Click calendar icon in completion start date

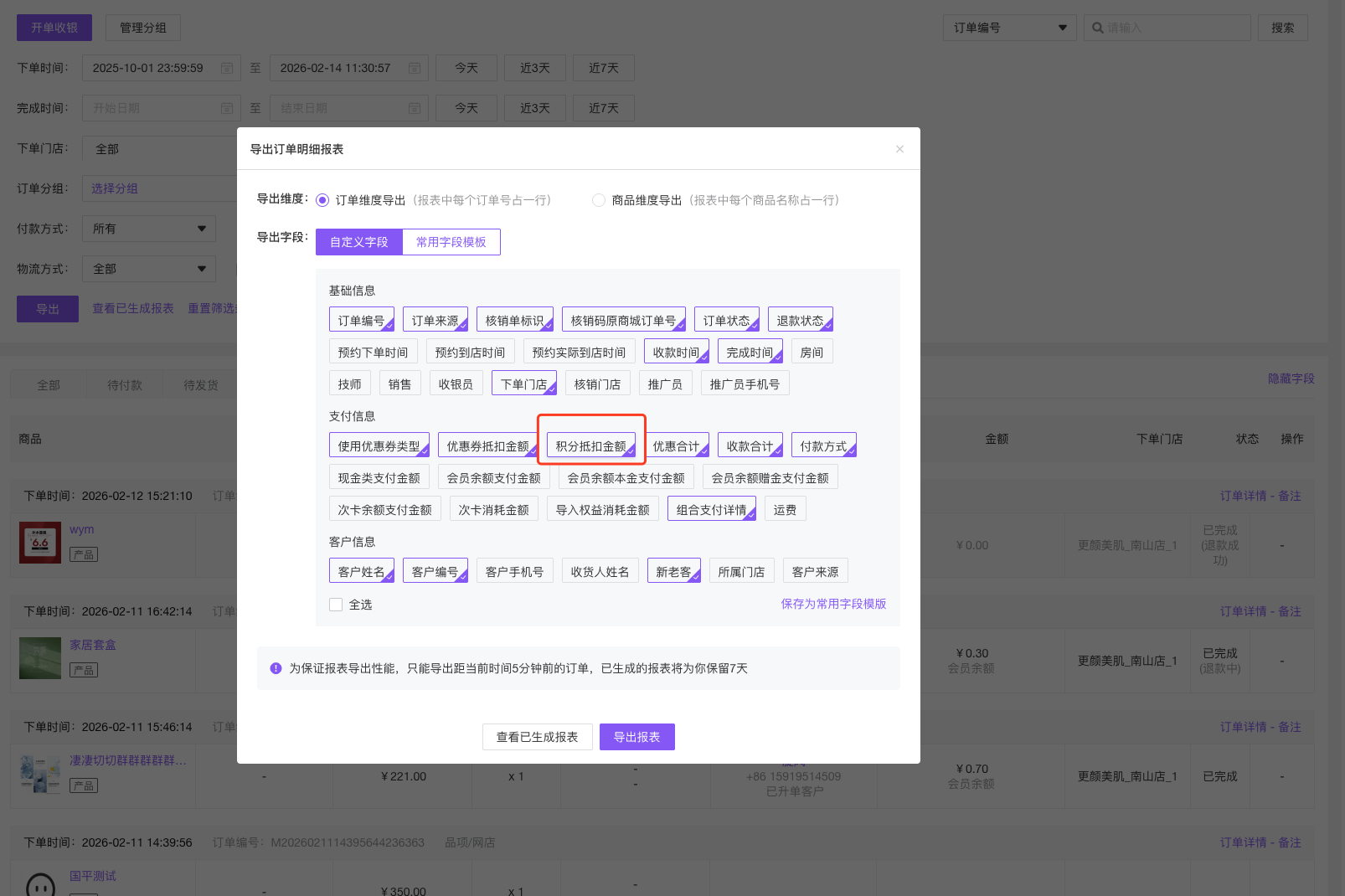pos(227,108)
